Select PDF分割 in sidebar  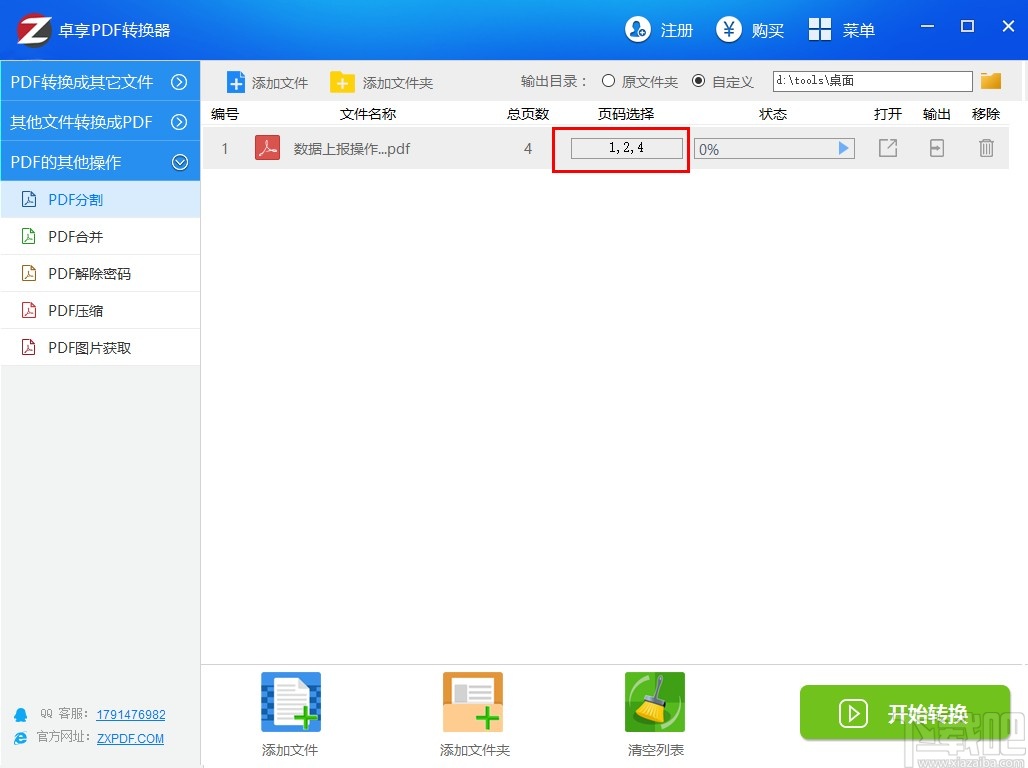[100, 199]
